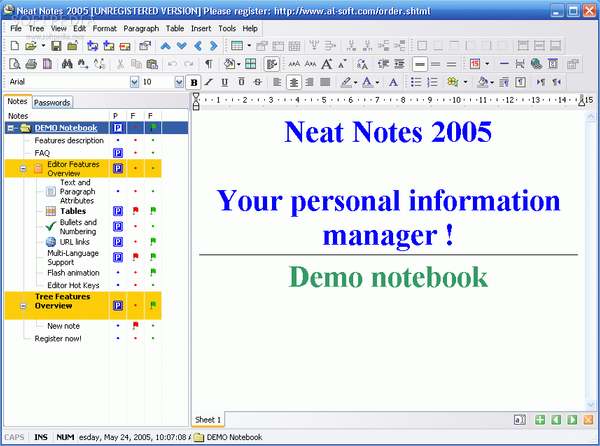
Task: Toggle justify alignment
Action: [x=325, y=82]
